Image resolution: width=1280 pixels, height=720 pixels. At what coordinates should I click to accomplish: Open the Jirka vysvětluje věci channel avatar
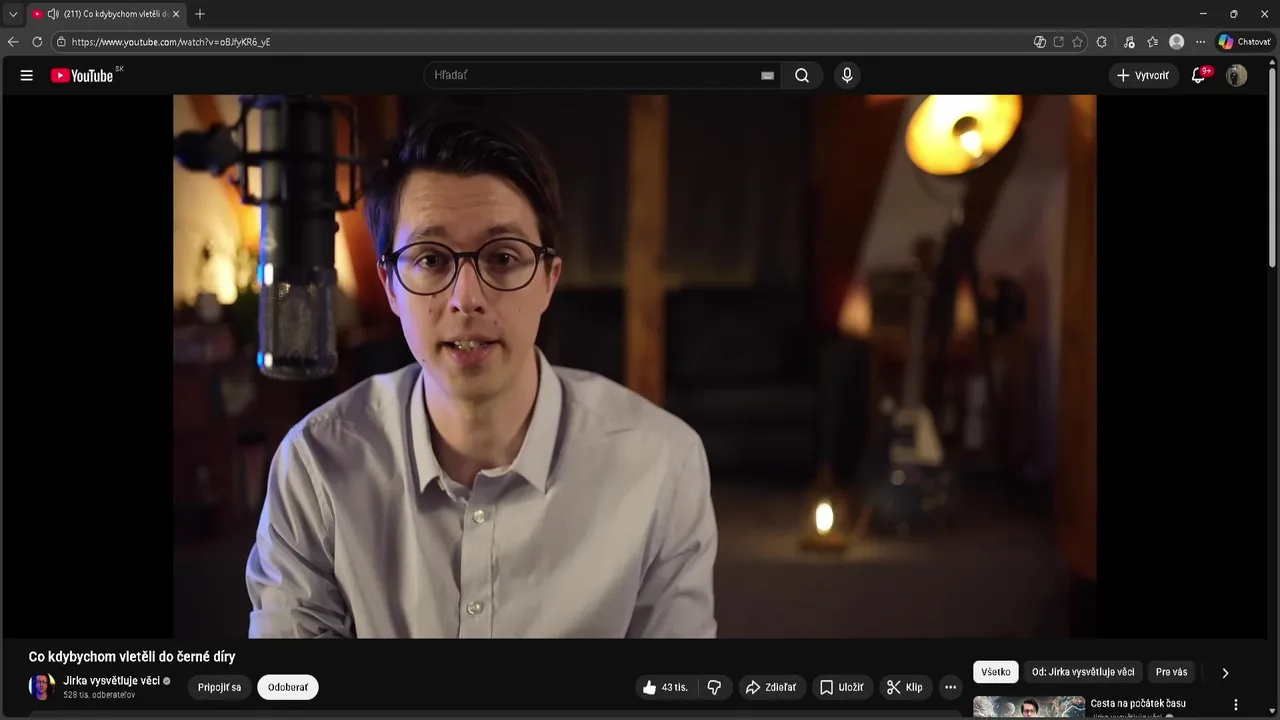[x=42, y=687]
